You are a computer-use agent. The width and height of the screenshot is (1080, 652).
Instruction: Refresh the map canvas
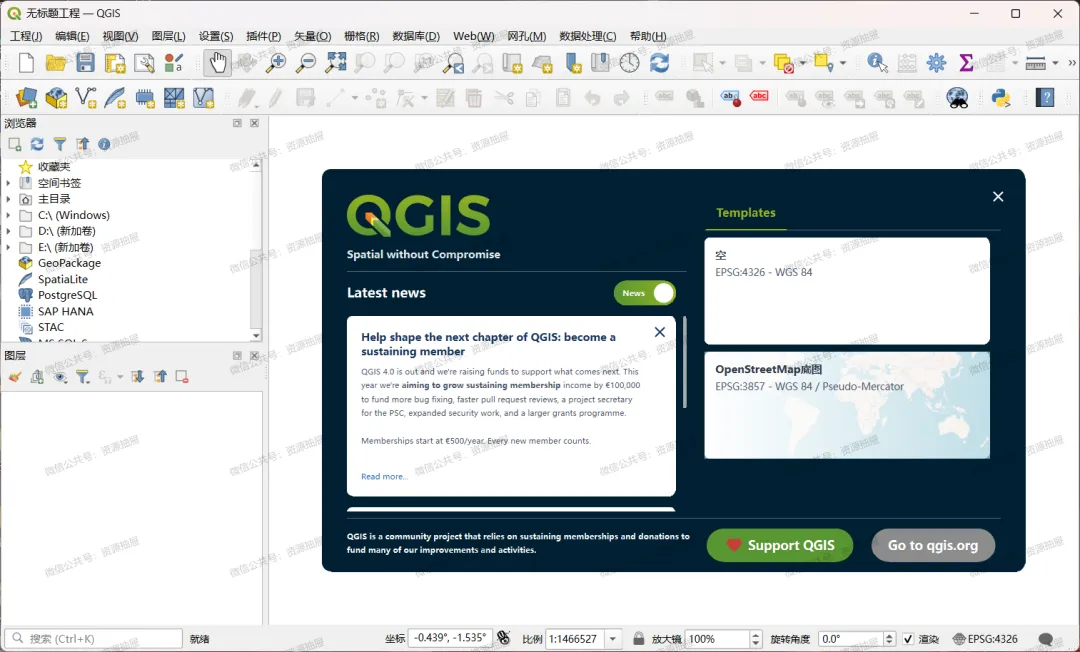coord(659,63)
